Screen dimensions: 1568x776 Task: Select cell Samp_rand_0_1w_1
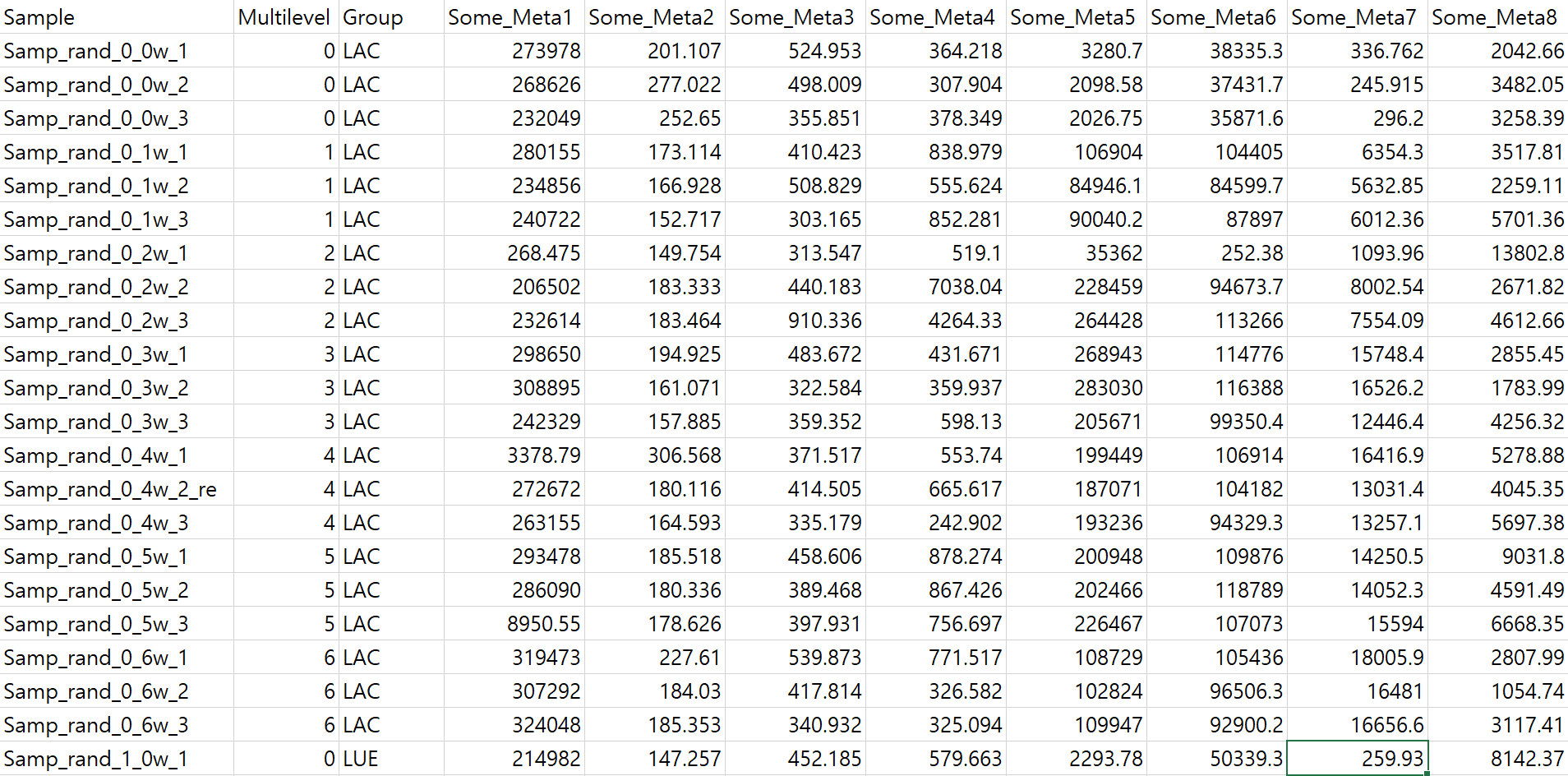pos(117,152)
